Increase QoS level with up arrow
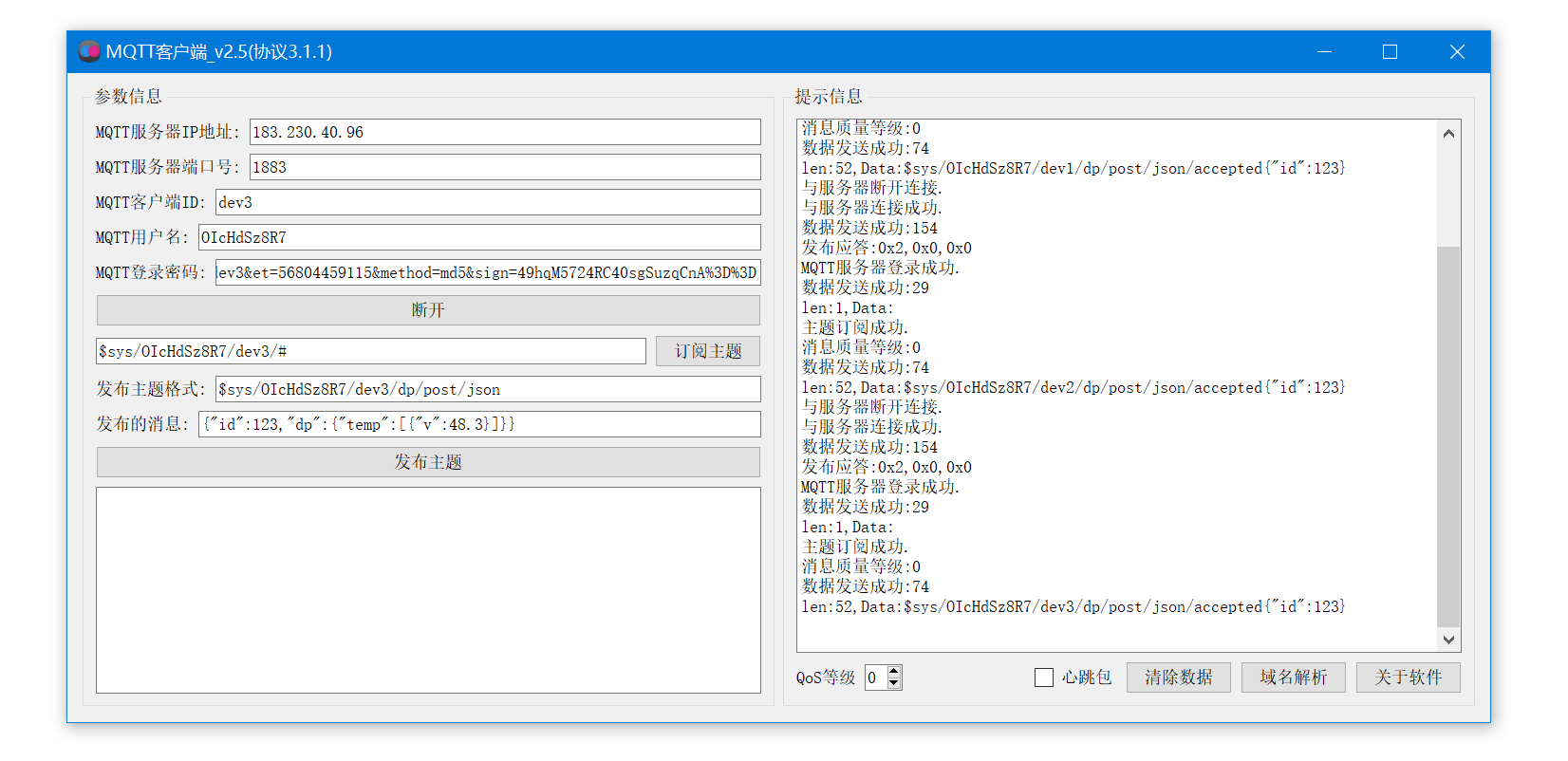Image resolution: width=1568 pixels, height=761 pixels. click(893, 671)
